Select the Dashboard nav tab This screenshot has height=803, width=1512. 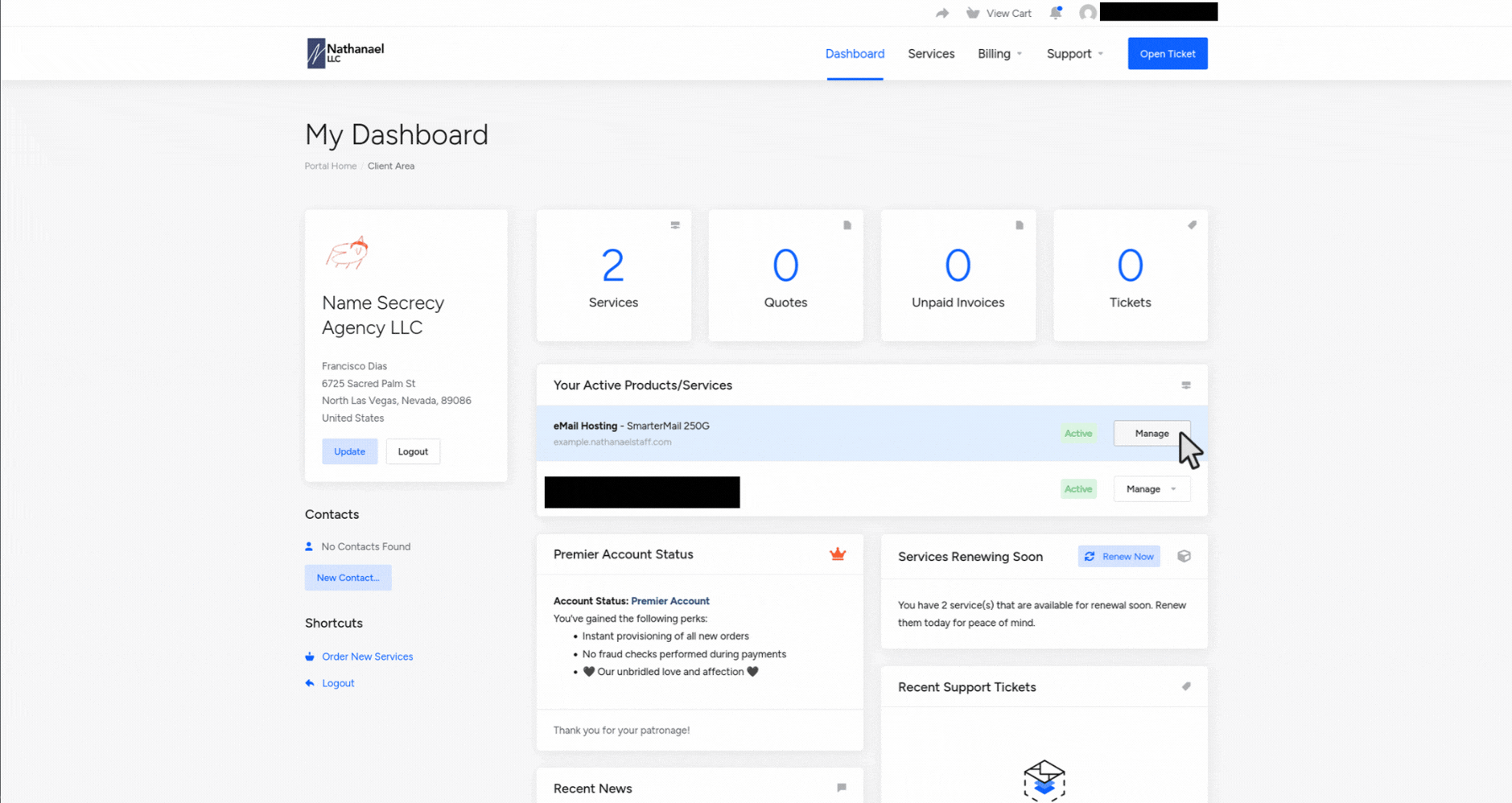[x=855, y=54]
